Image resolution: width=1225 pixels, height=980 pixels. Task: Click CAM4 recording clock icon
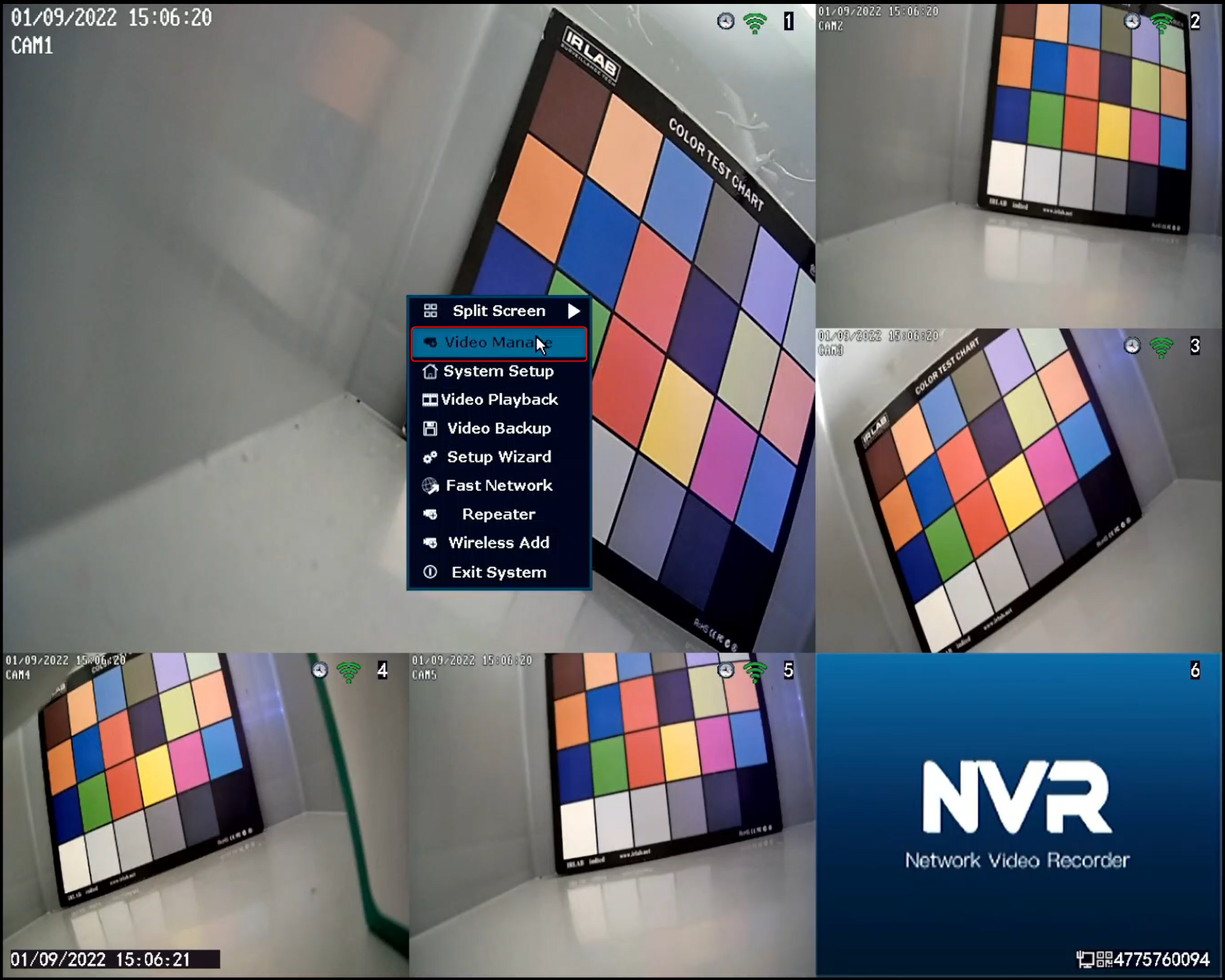(x=319, y=670)
